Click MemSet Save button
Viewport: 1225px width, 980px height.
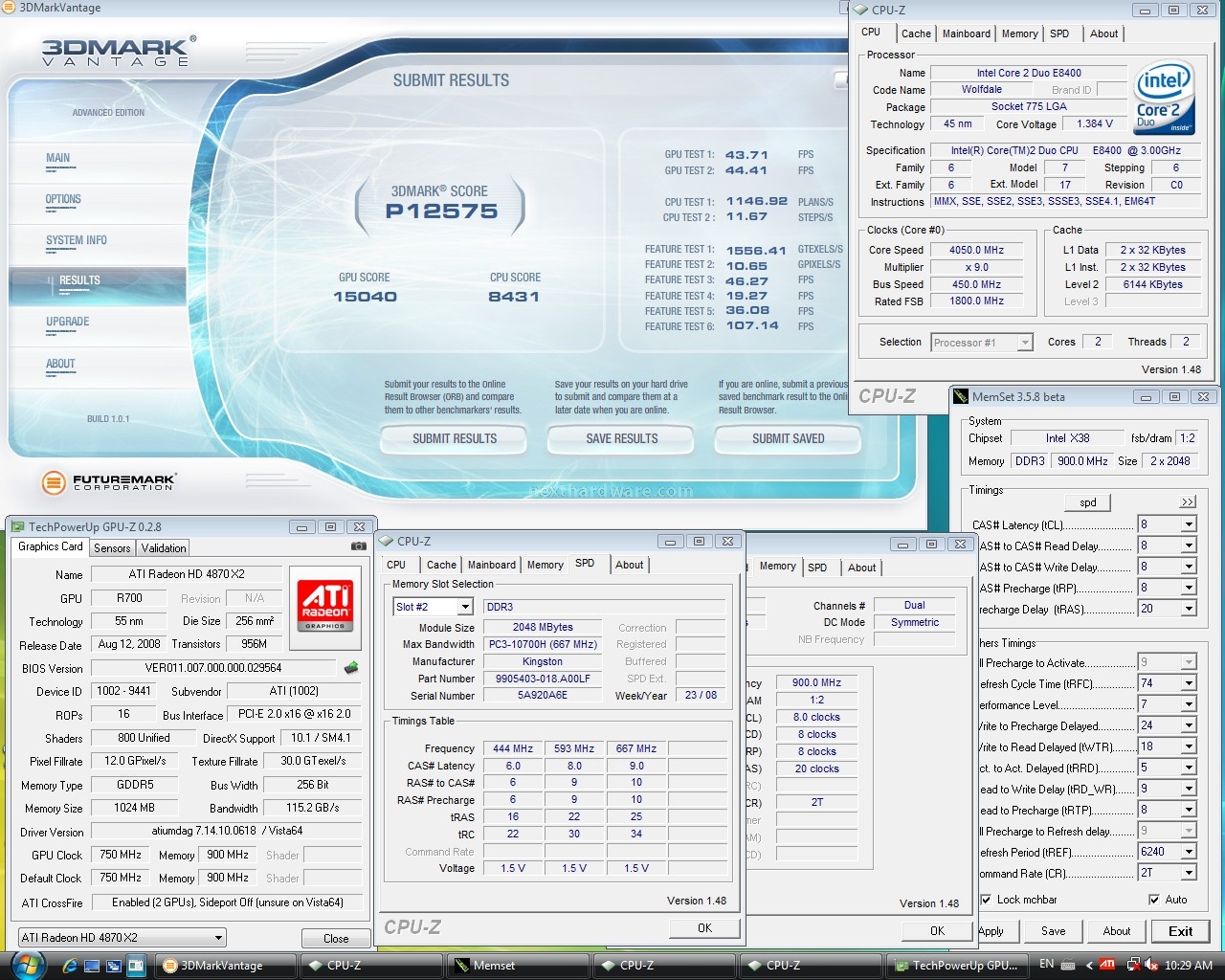pos(1054,931)
